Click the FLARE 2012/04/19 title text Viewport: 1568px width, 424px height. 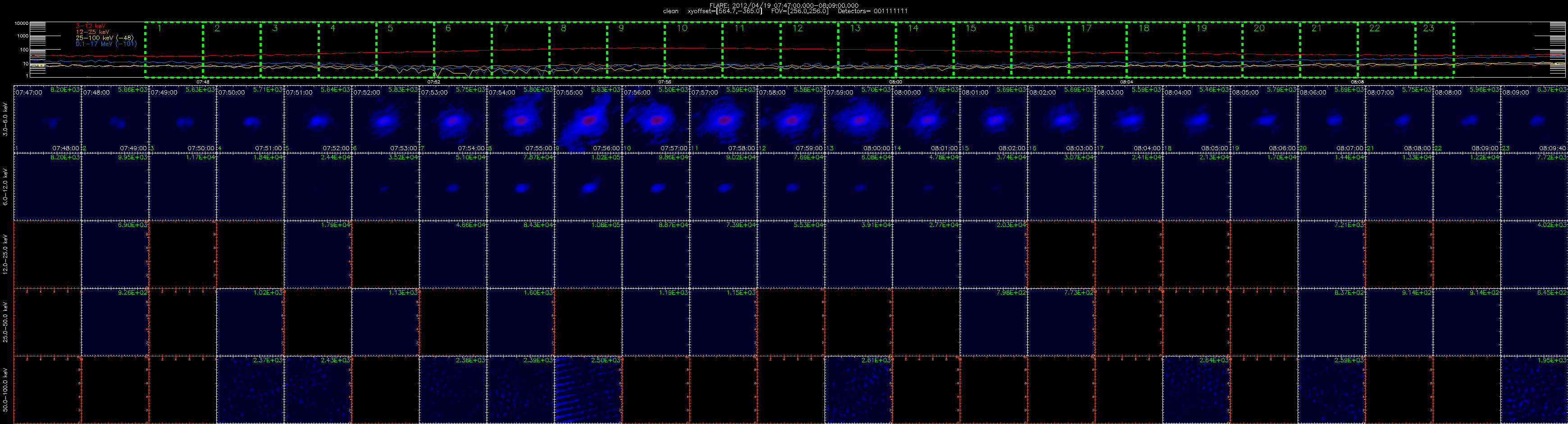[784, 5]
